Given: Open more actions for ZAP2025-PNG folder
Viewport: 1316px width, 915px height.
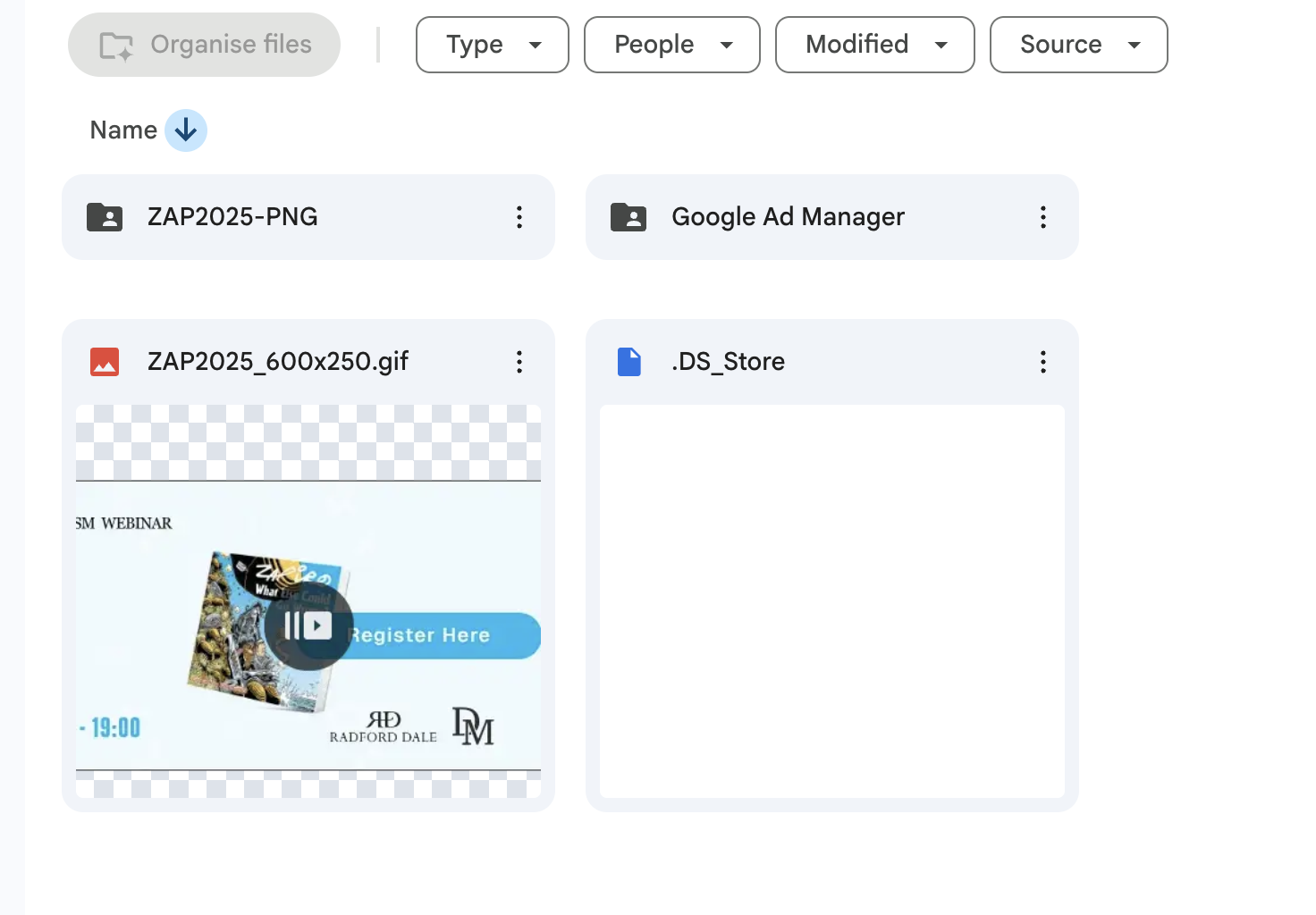Looking at the screenshot, I should (519, 217).
